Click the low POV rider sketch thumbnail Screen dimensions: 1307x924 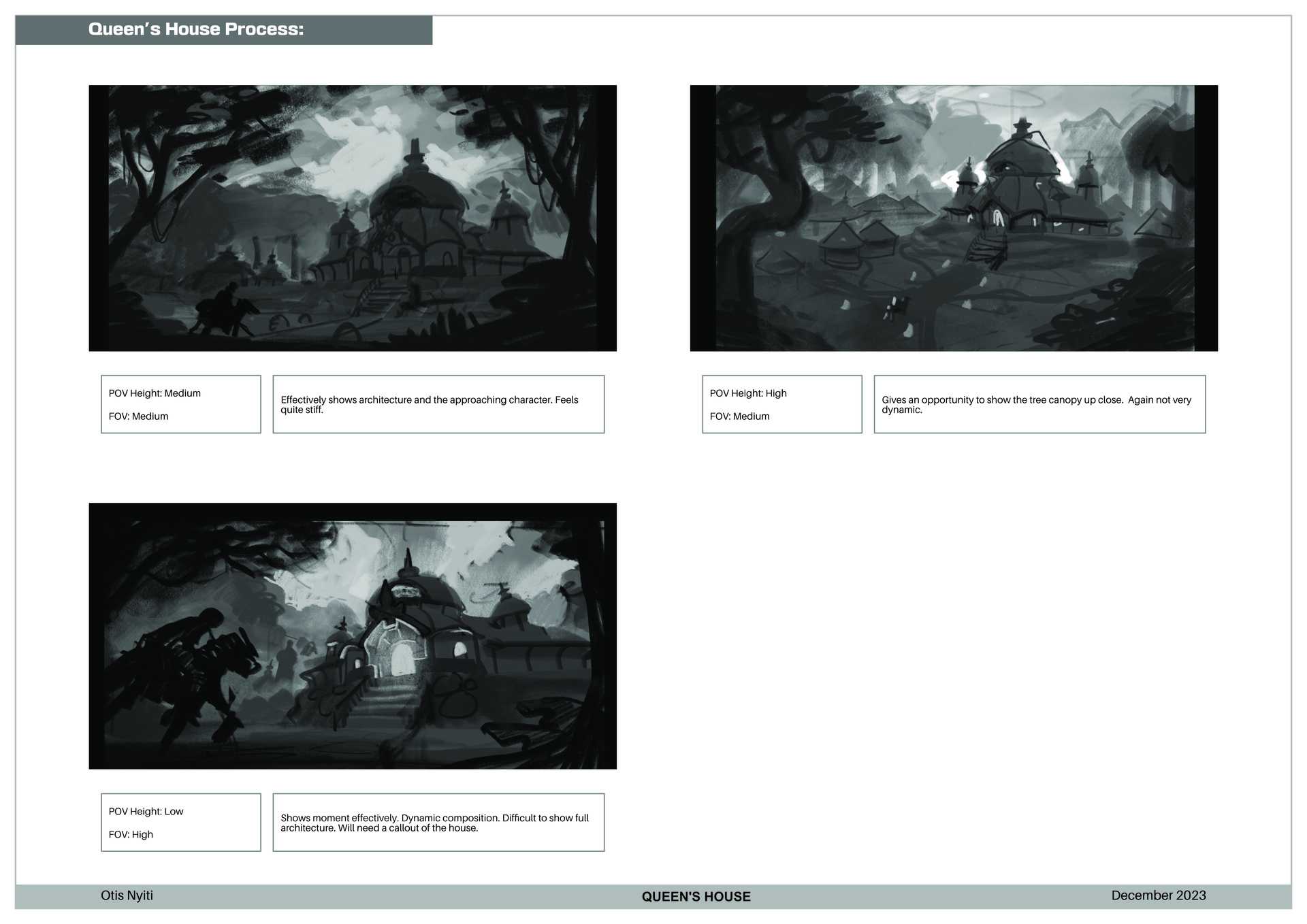point(353,636)
